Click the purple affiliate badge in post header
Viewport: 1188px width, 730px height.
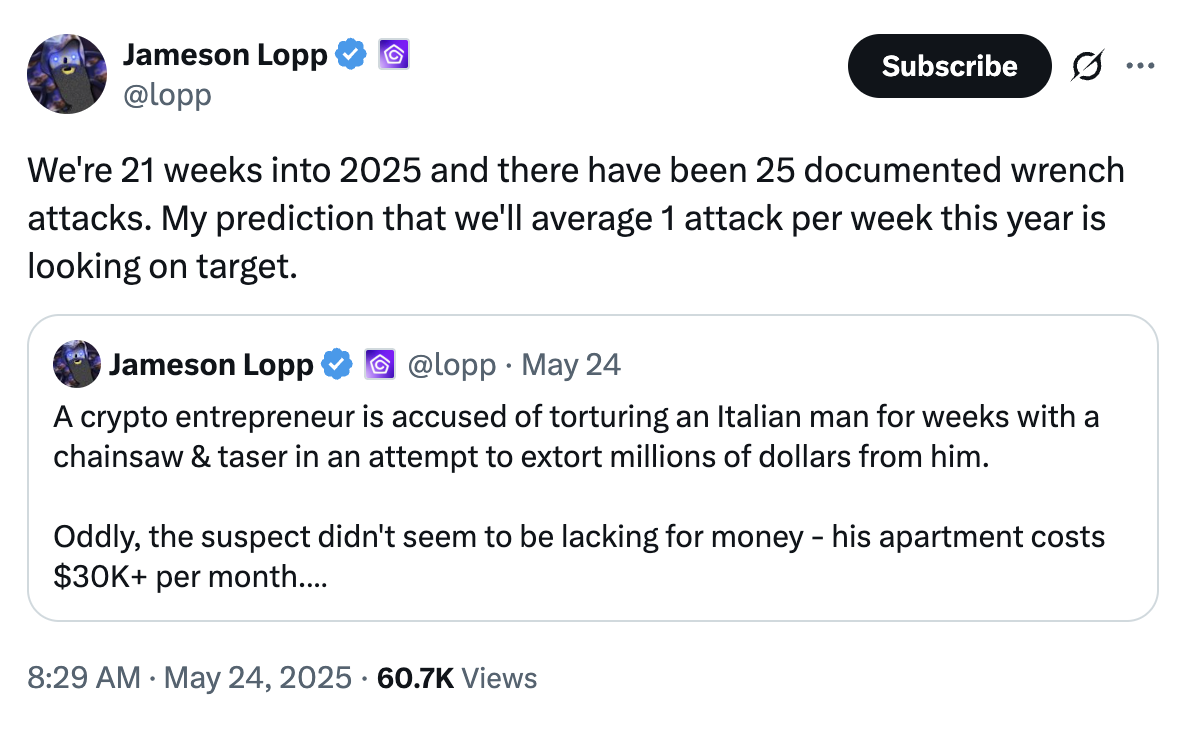[x=393, y=55]
